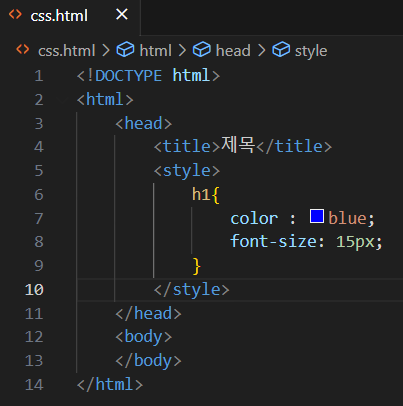The height and width of the screenshot is (406, 403).
Task: Click the css.html breadcrumb file icon
Action: pos(23,50)
